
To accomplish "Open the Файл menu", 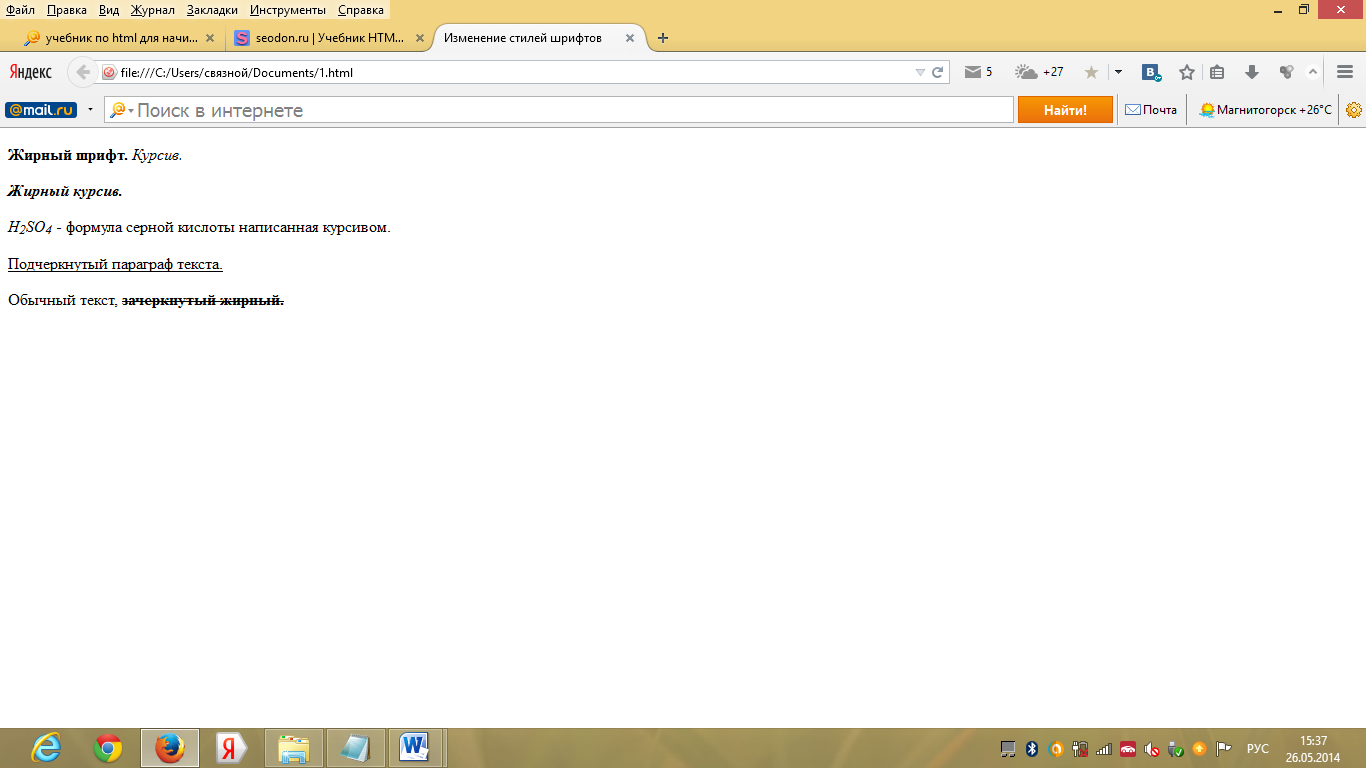I will (20, 10).
